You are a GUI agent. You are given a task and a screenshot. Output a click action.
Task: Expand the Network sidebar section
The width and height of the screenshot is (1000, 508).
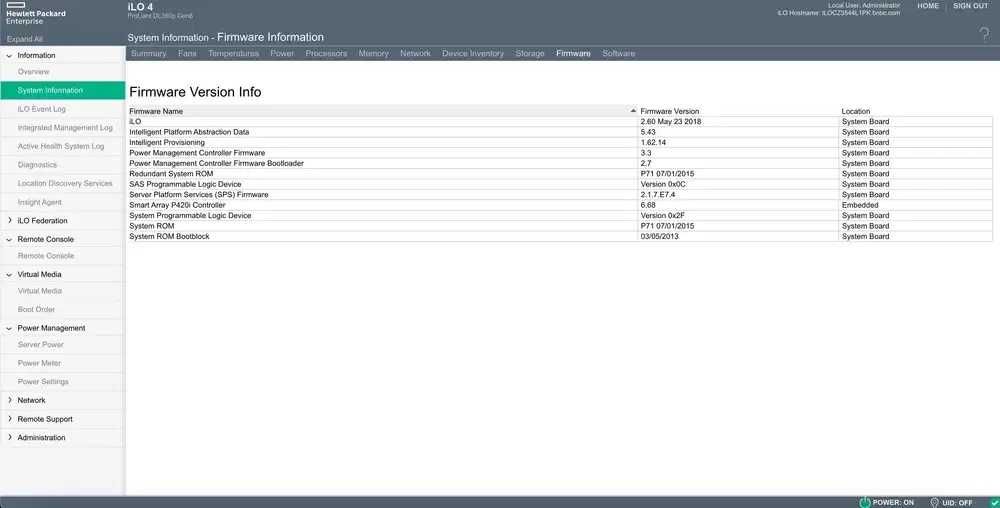9,400
